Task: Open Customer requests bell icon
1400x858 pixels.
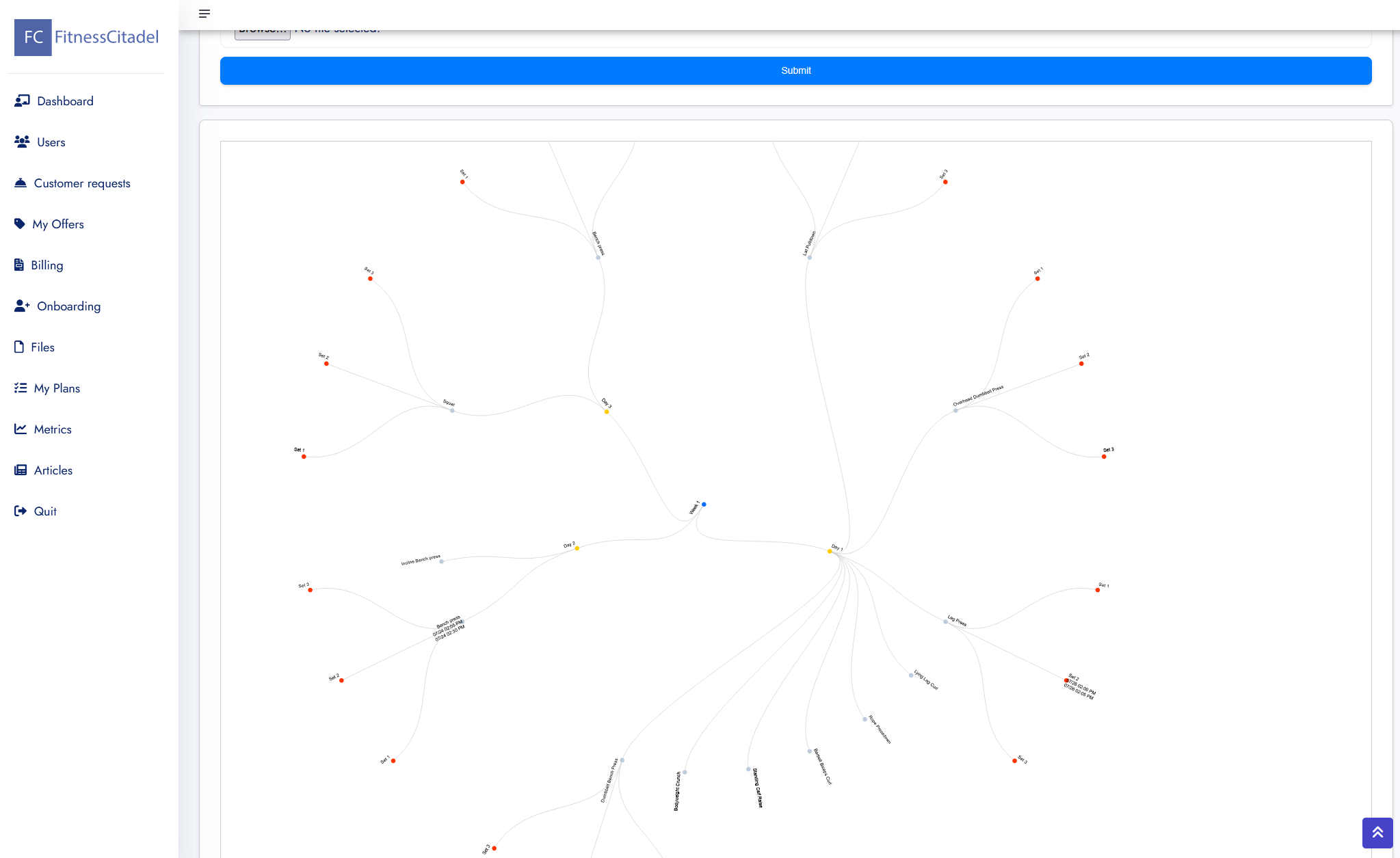Action: click(21, 183)
